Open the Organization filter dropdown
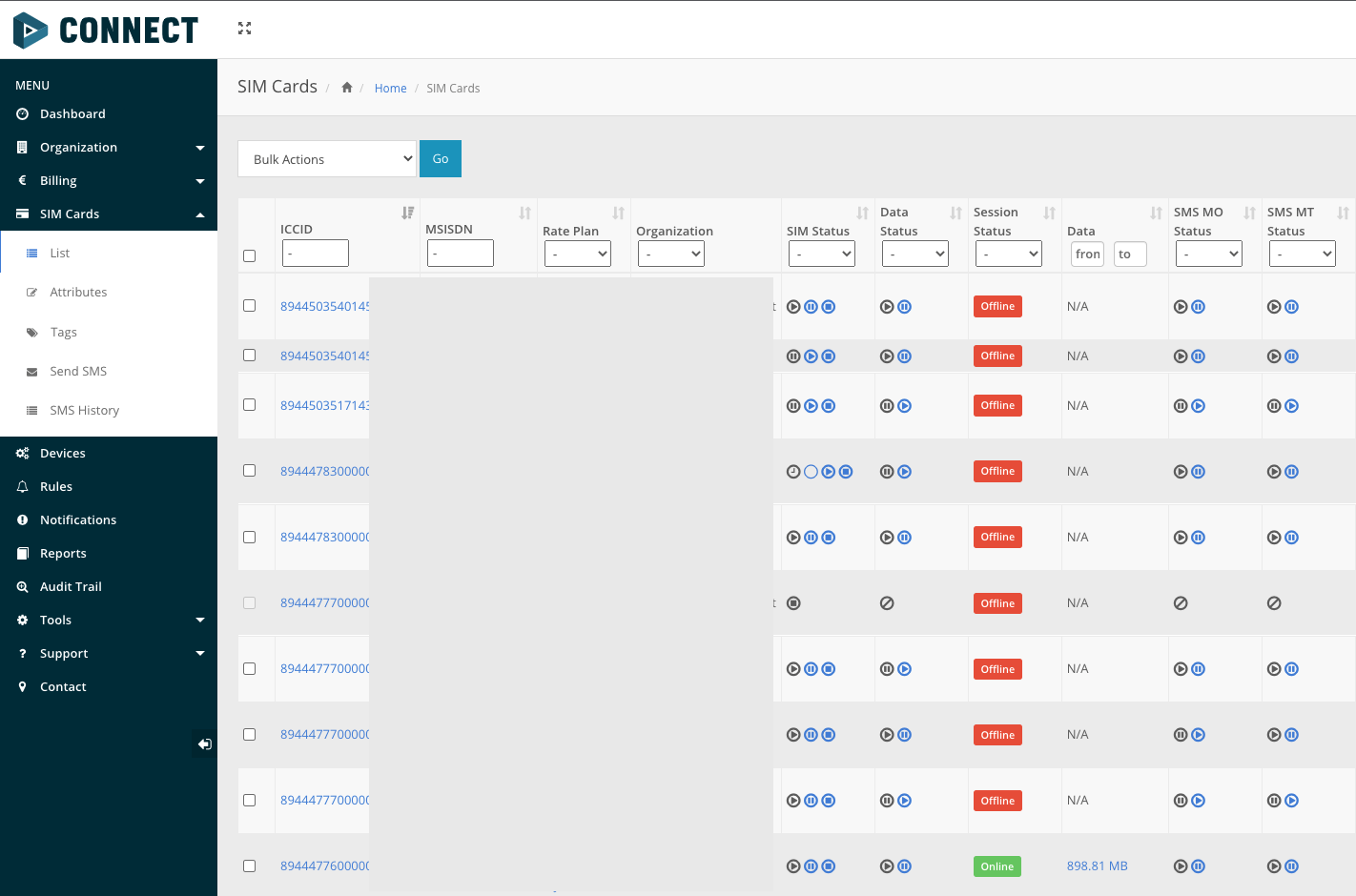Screen dimensions: 1356x896 pos(671,254)
